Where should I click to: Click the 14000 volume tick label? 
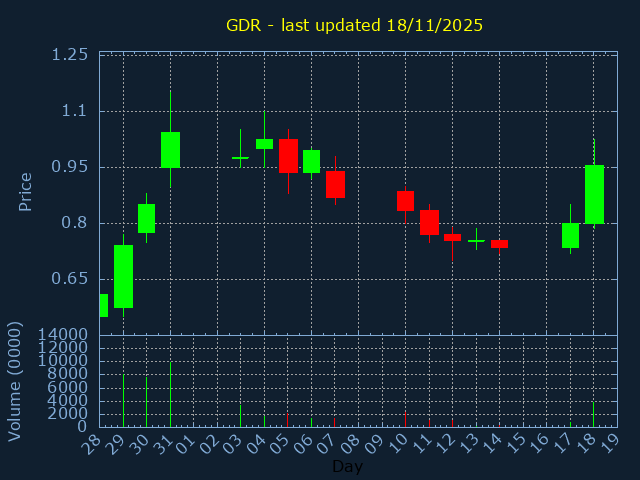62,334
